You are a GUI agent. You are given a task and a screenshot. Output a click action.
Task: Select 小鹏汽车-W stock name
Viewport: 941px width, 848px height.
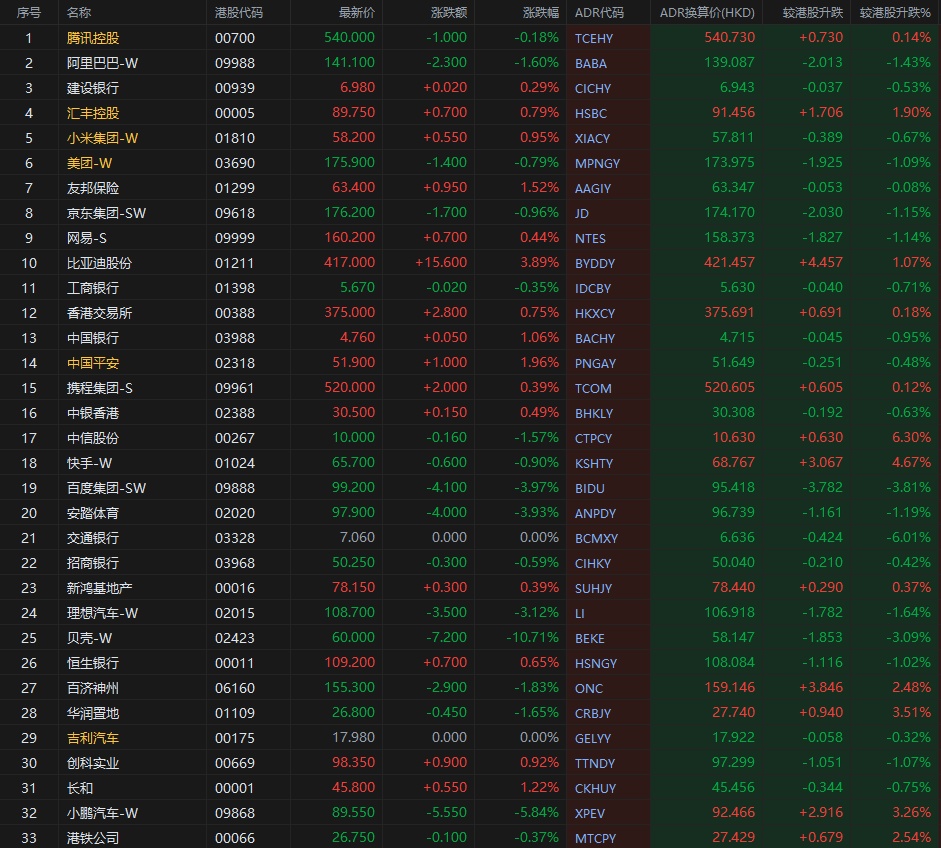(x=102, y=813)
